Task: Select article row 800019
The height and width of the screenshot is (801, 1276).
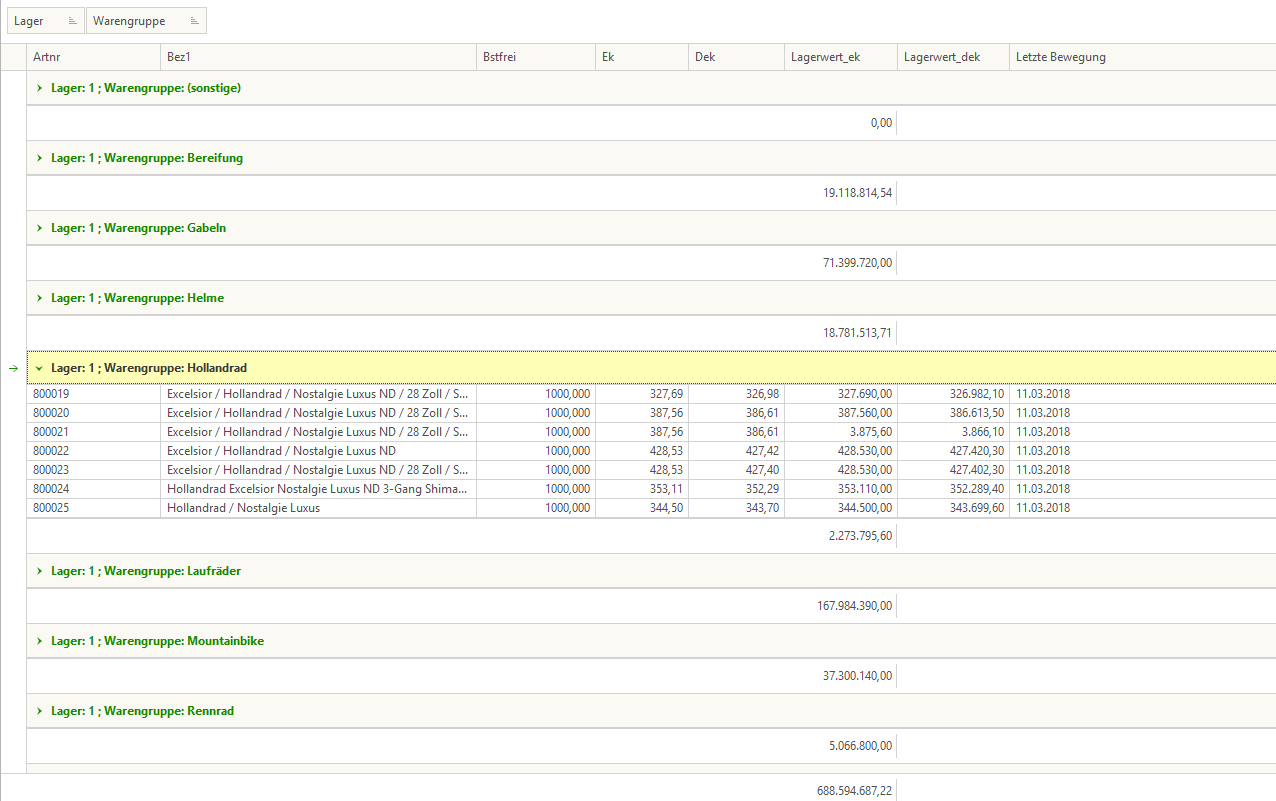Action: [x=93, y=394]
